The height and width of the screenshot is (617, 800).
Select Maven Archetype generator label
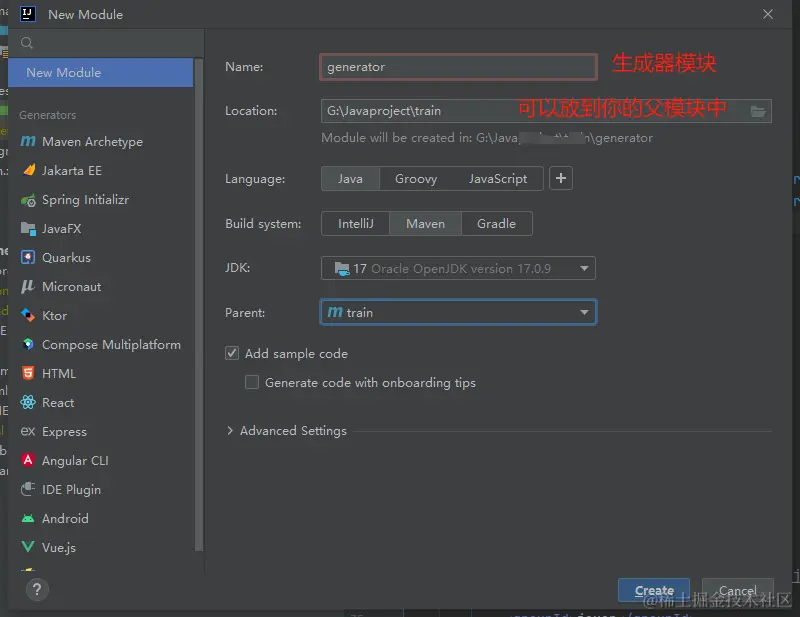pyautogui.click(x=92, y=141)
